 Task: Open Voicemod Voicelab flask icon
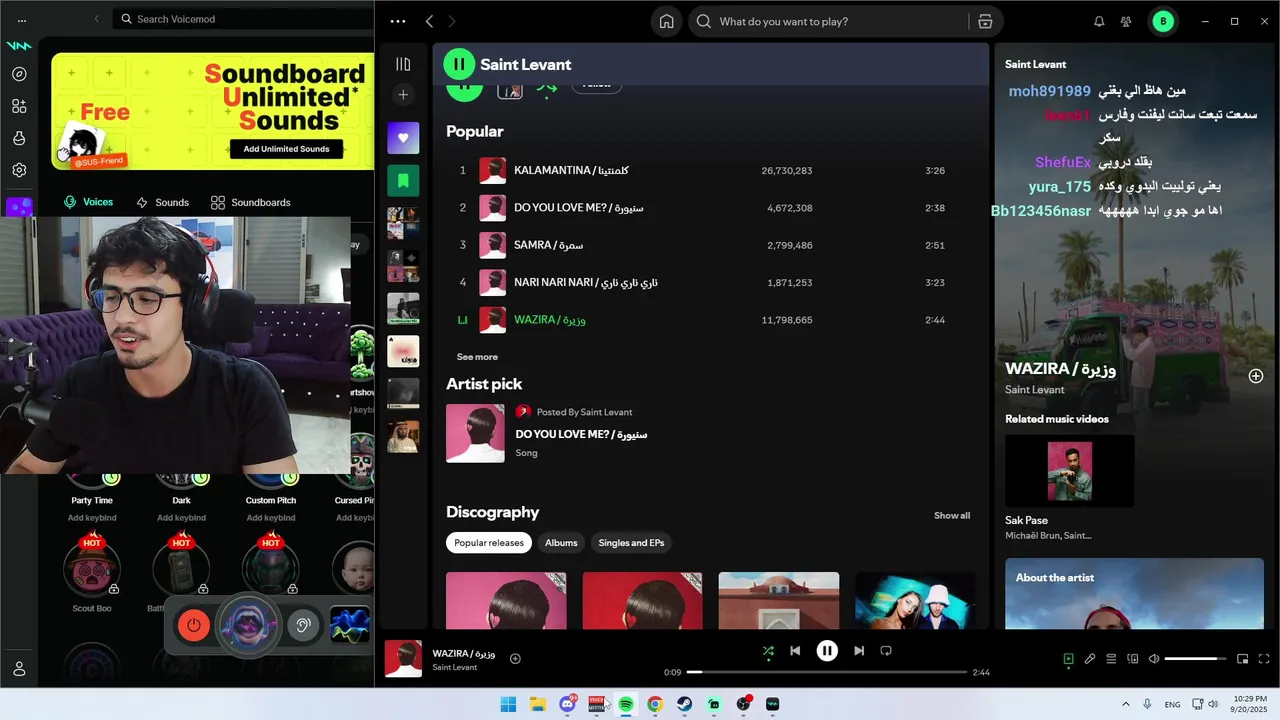[19, 138]
